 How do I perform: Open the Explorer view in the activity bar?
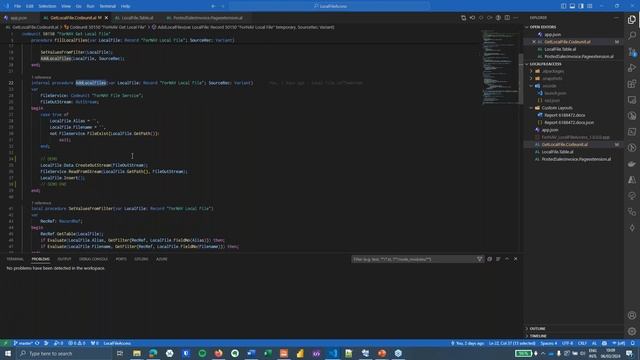click(632, 19)
